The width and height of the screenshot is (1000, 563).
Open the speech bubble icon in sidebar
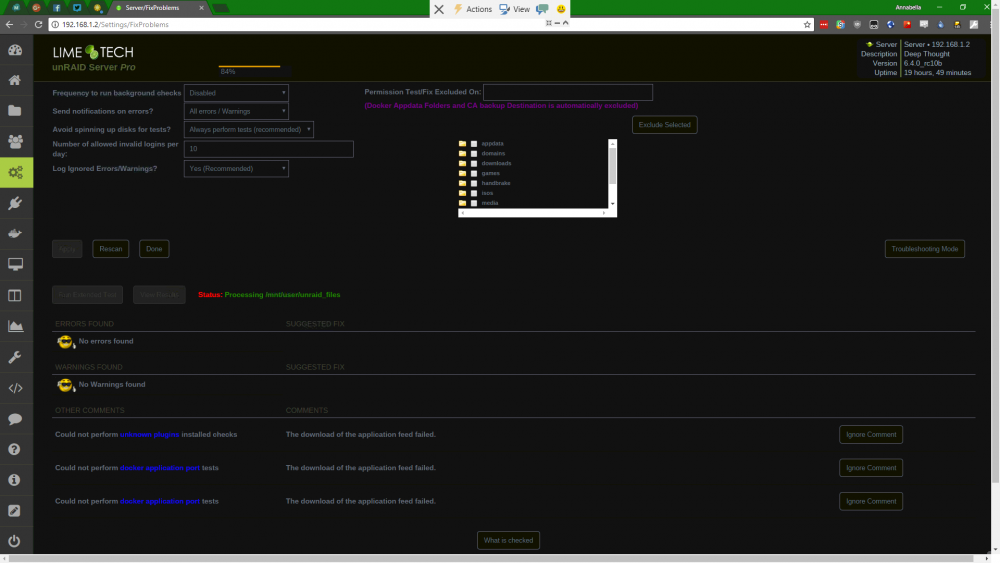tap(15, 418)
